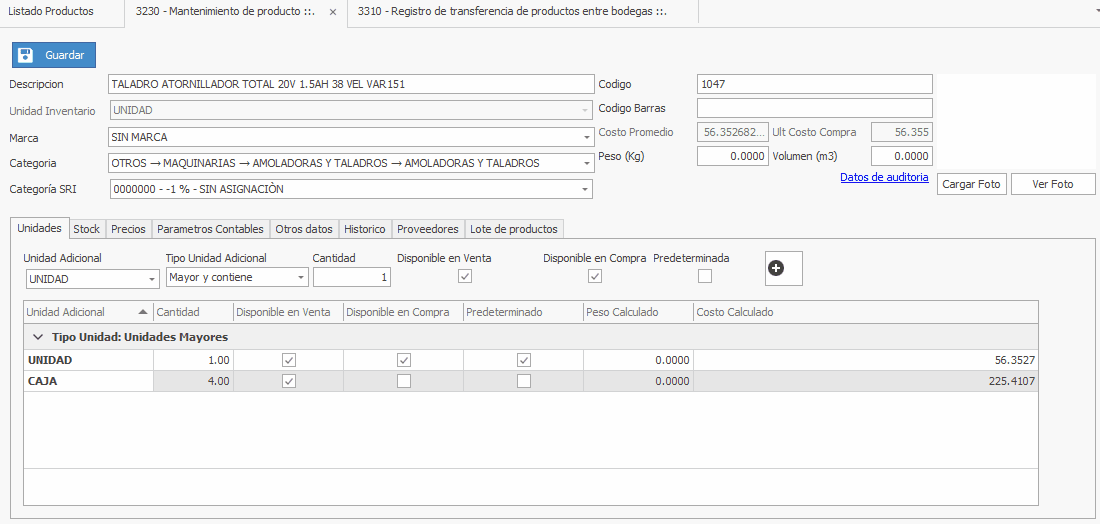The width and height of the screenshot is (1100, 524).
Task: Check Predeterminado for the CAJA row
Action: click(524, 381)
